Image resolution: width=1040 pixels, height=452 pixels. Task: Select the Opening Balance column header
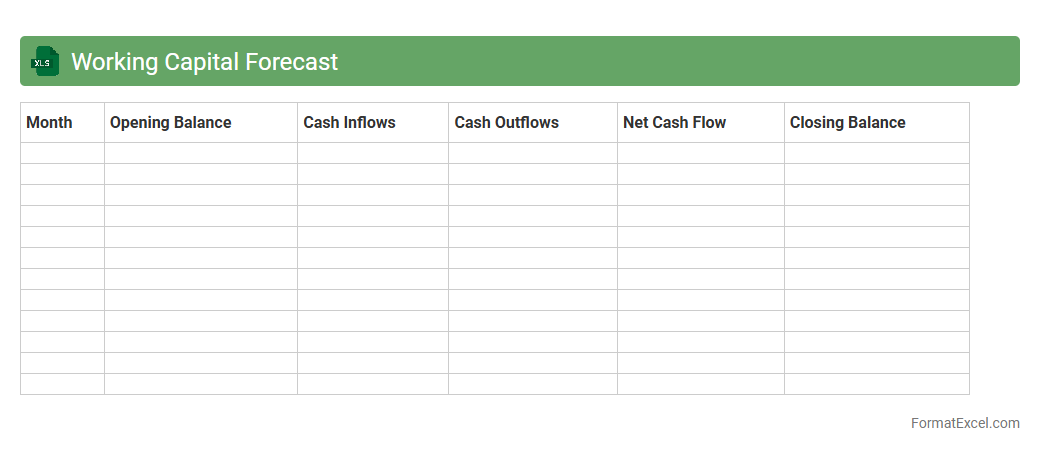(170, 123)
